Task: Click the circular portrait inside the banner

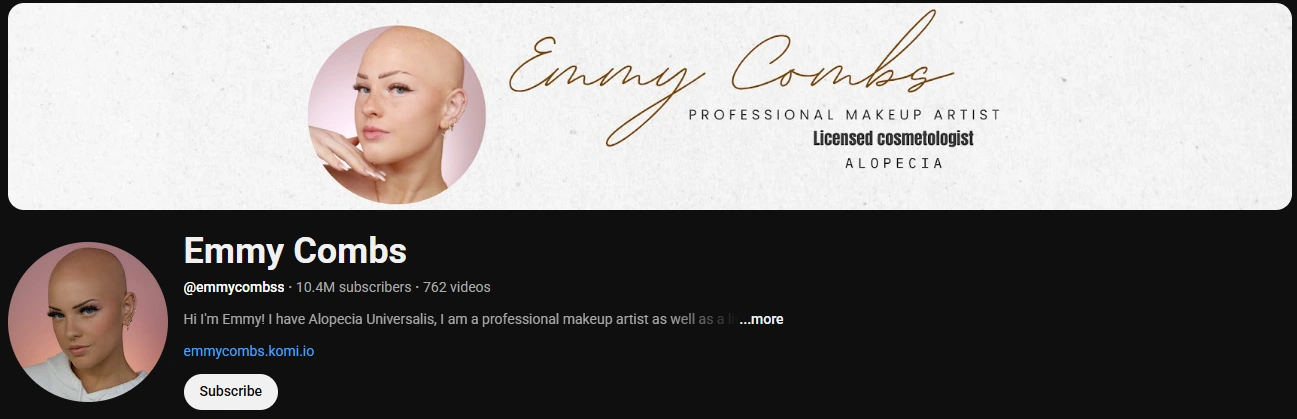Action: pos(397,115)
